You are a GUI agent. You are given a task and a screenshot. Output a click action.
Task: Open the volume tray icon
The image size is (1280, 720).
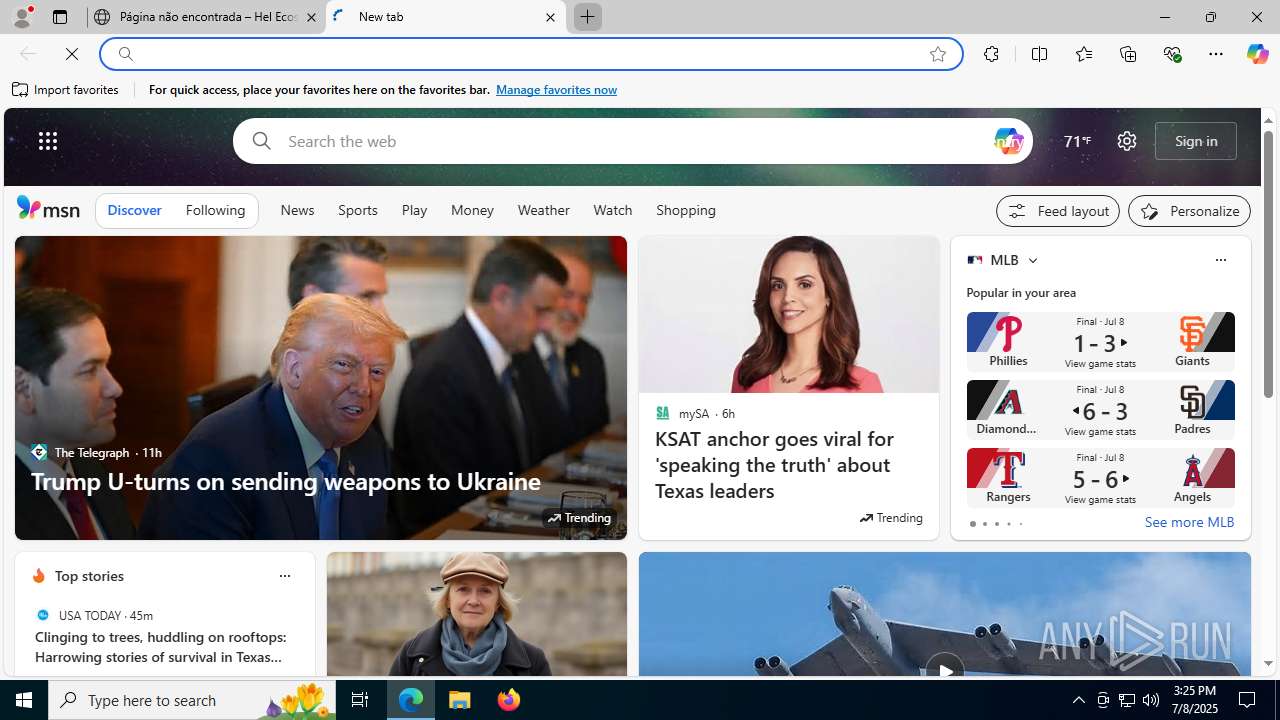click(1151, 700)
